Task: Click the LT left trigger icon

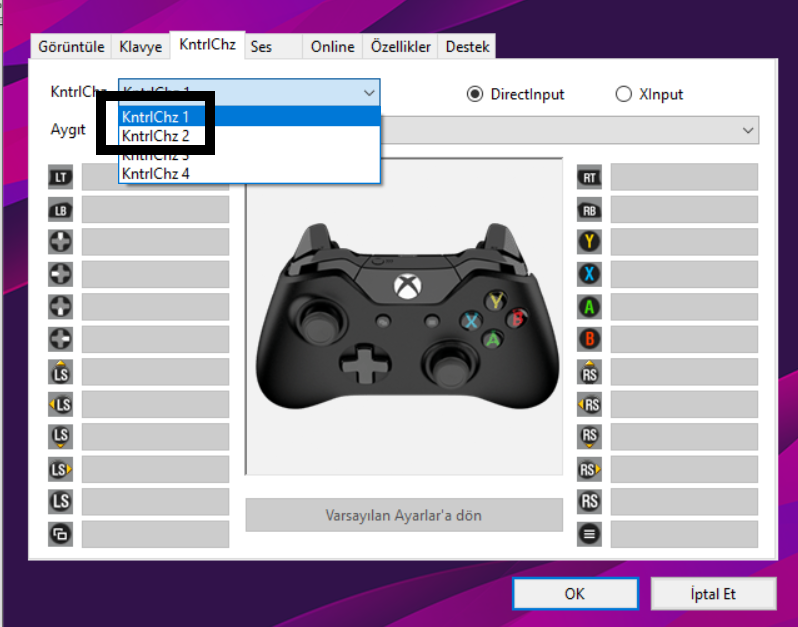Action: coord(61,177)
